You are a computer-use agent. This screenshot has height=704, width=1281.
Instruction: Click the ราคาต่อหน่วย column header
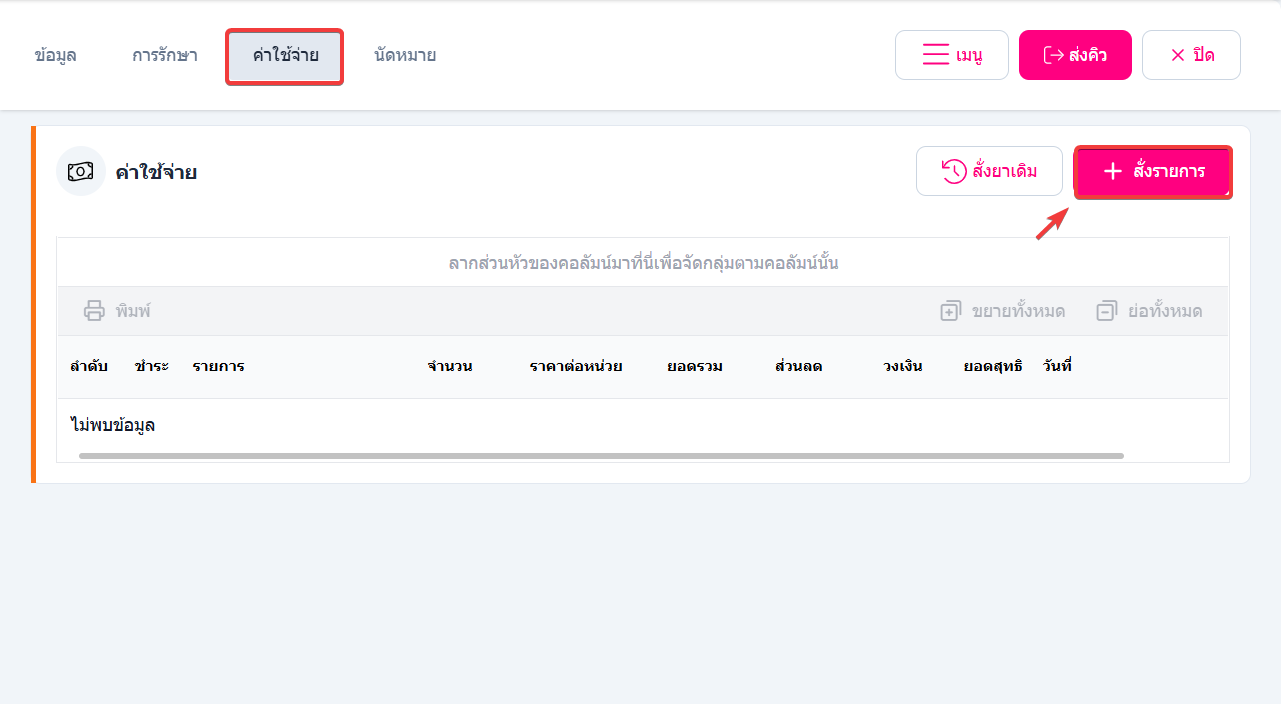coord(576,366)
